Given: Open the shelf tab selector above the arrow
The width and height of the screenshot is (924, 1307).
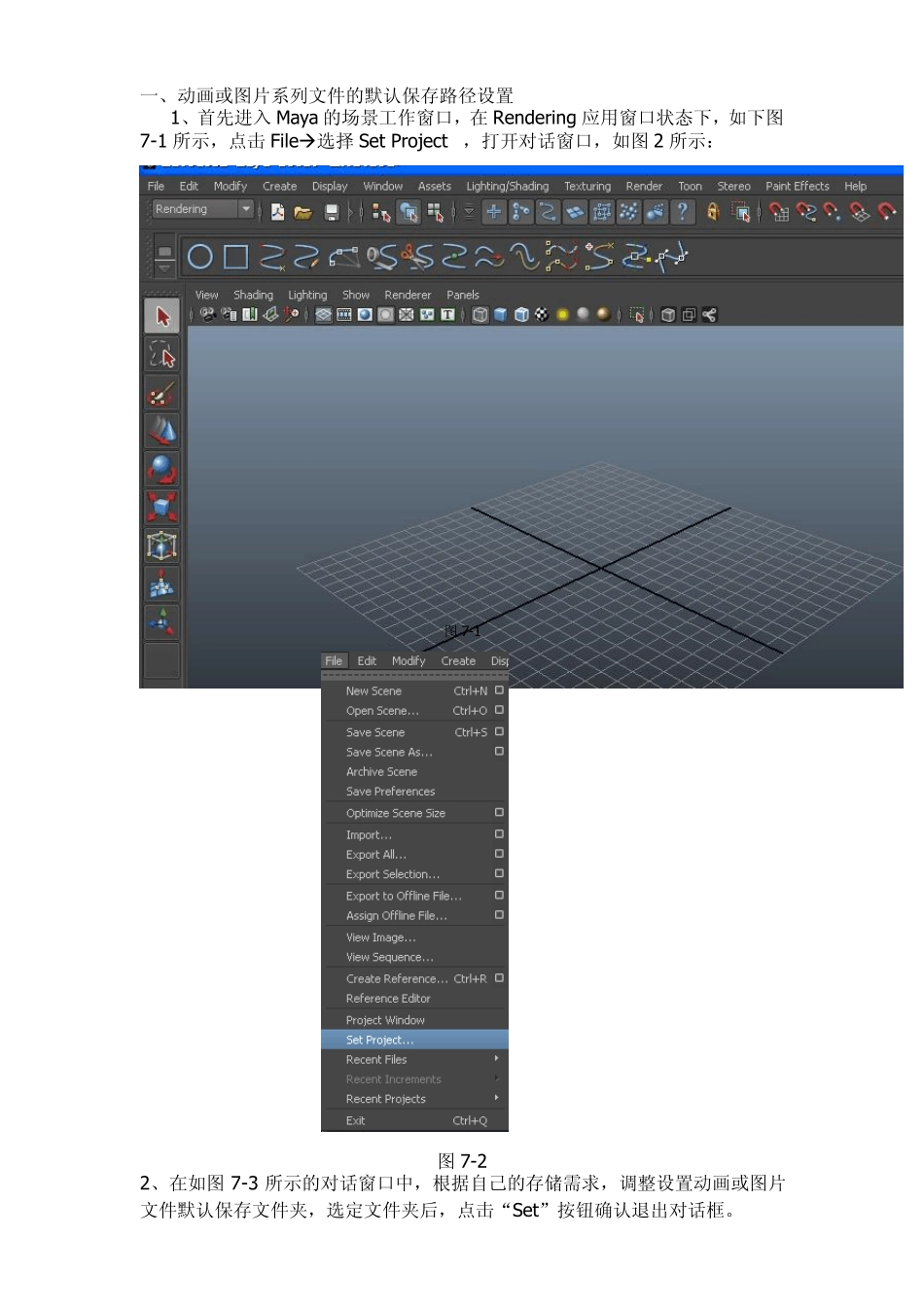Looking at the screenshot, I should (164, 251).
